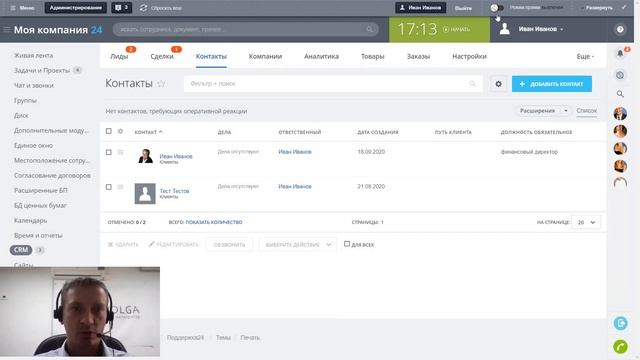
Task: Open Иван Иванов contact name link
Action: [x=176, y=156]
